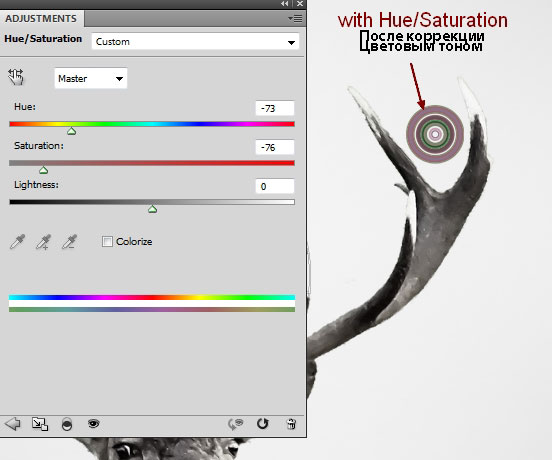552x460 pixels.
Task: Delete this adjustment layer with trash icon
Action: [291, 424]
